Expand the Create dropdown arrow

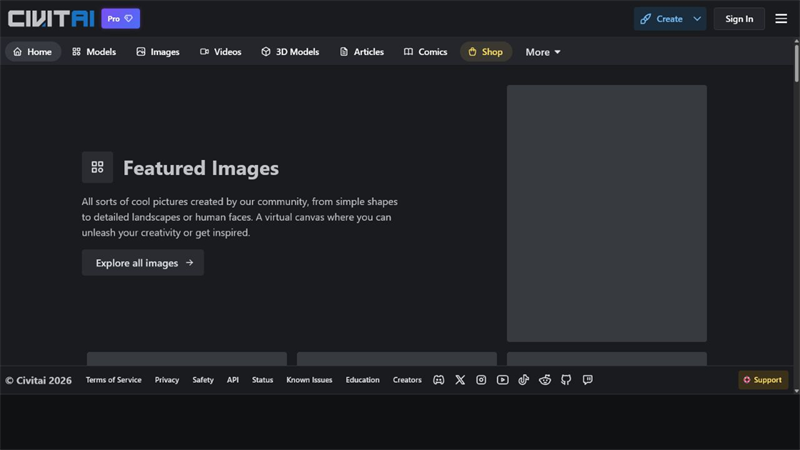click(697, 19)
